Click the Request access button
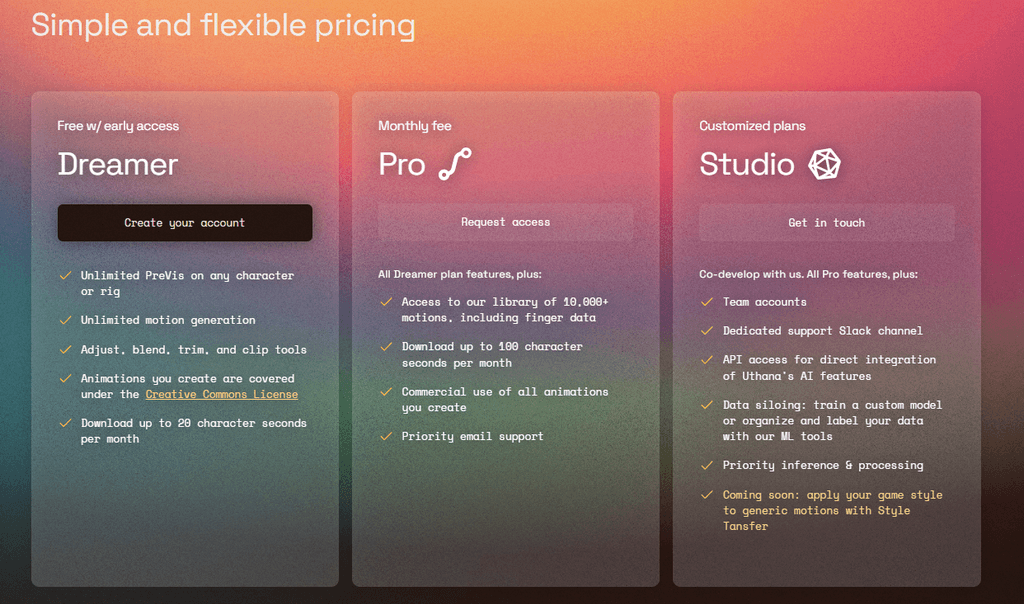1024x604 pixels. [505, 222]
